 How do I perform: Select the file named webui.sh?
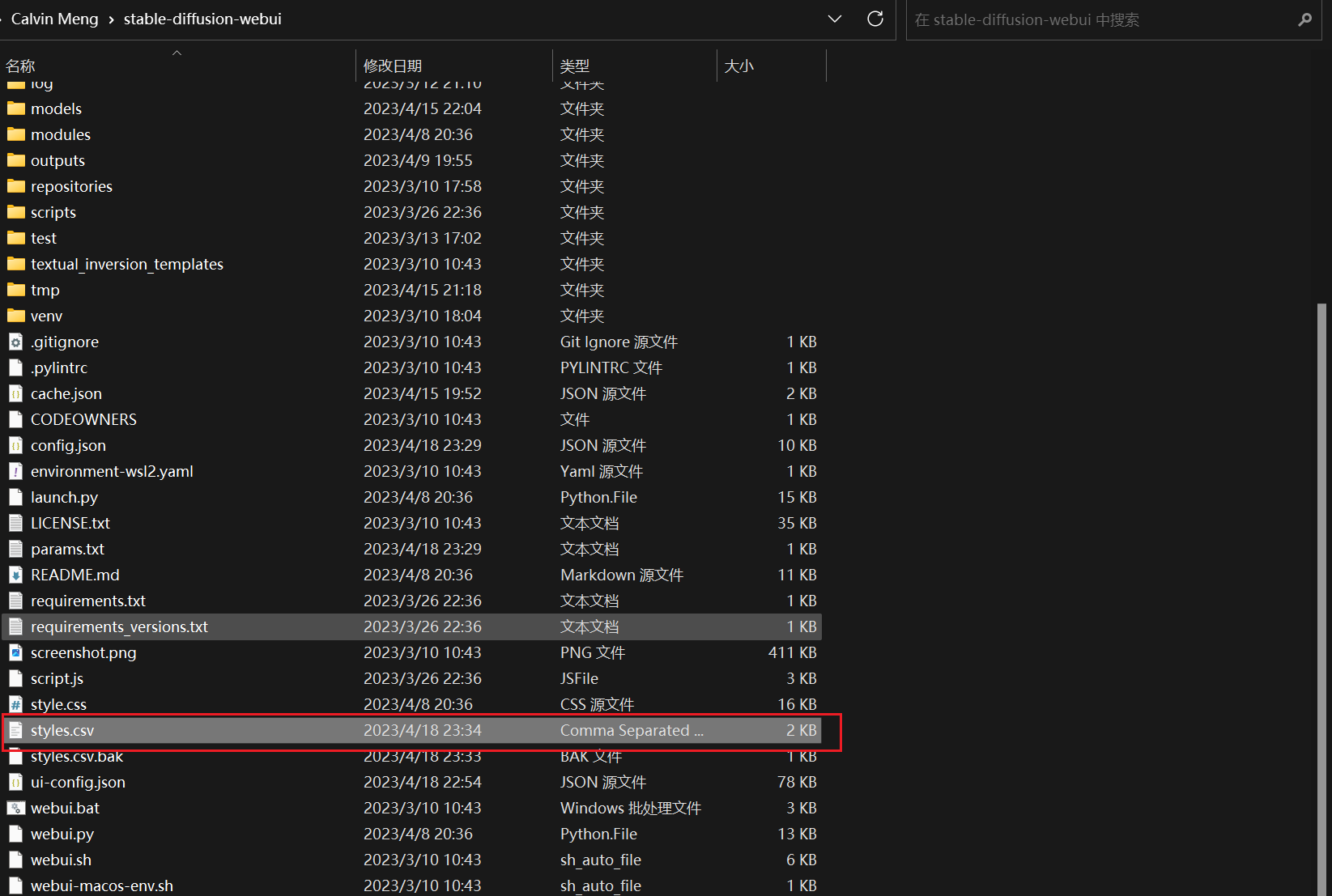click(412, 860)
